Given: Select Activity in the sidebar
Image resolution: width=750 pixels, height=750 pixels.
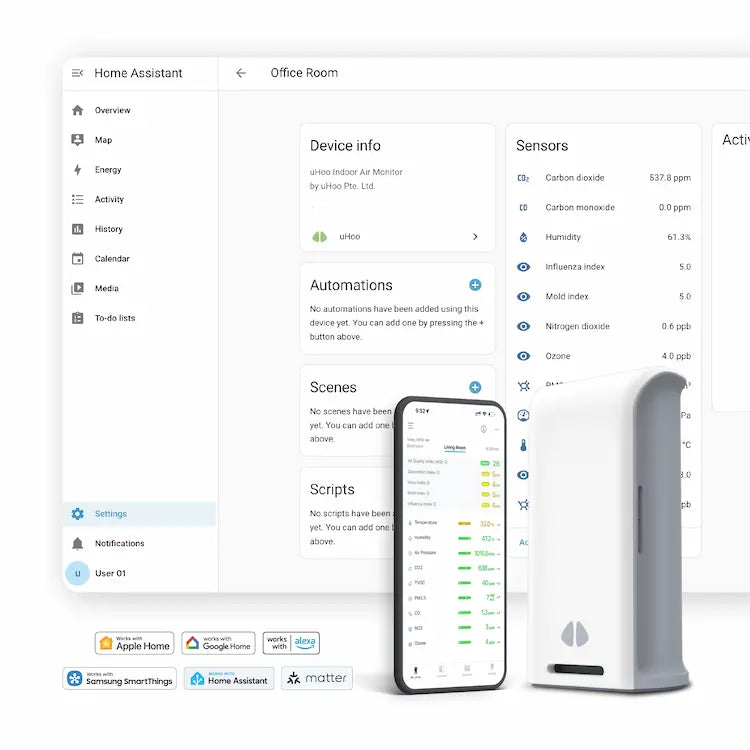Looking at the screenshot, I should [139, 199].
